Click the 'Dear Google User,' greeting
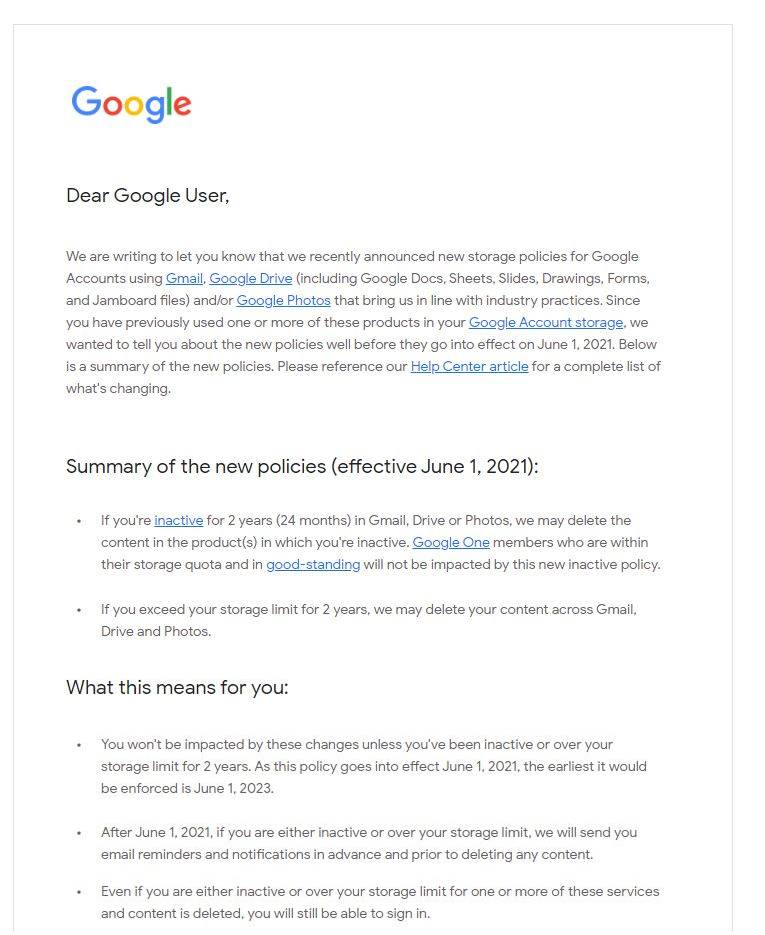Viewport: 765px width, 935px height. click(147, 196)
